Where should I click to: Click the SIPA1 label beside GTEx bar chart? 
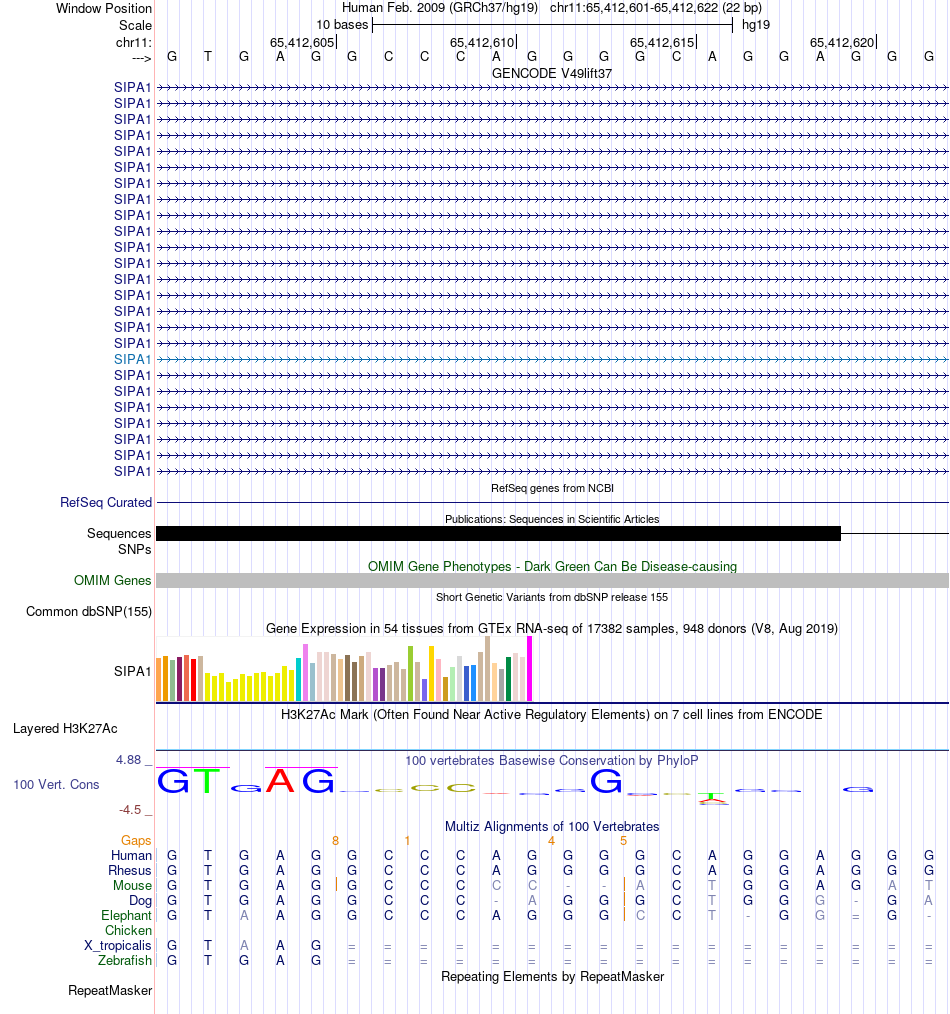coord(132,672)
